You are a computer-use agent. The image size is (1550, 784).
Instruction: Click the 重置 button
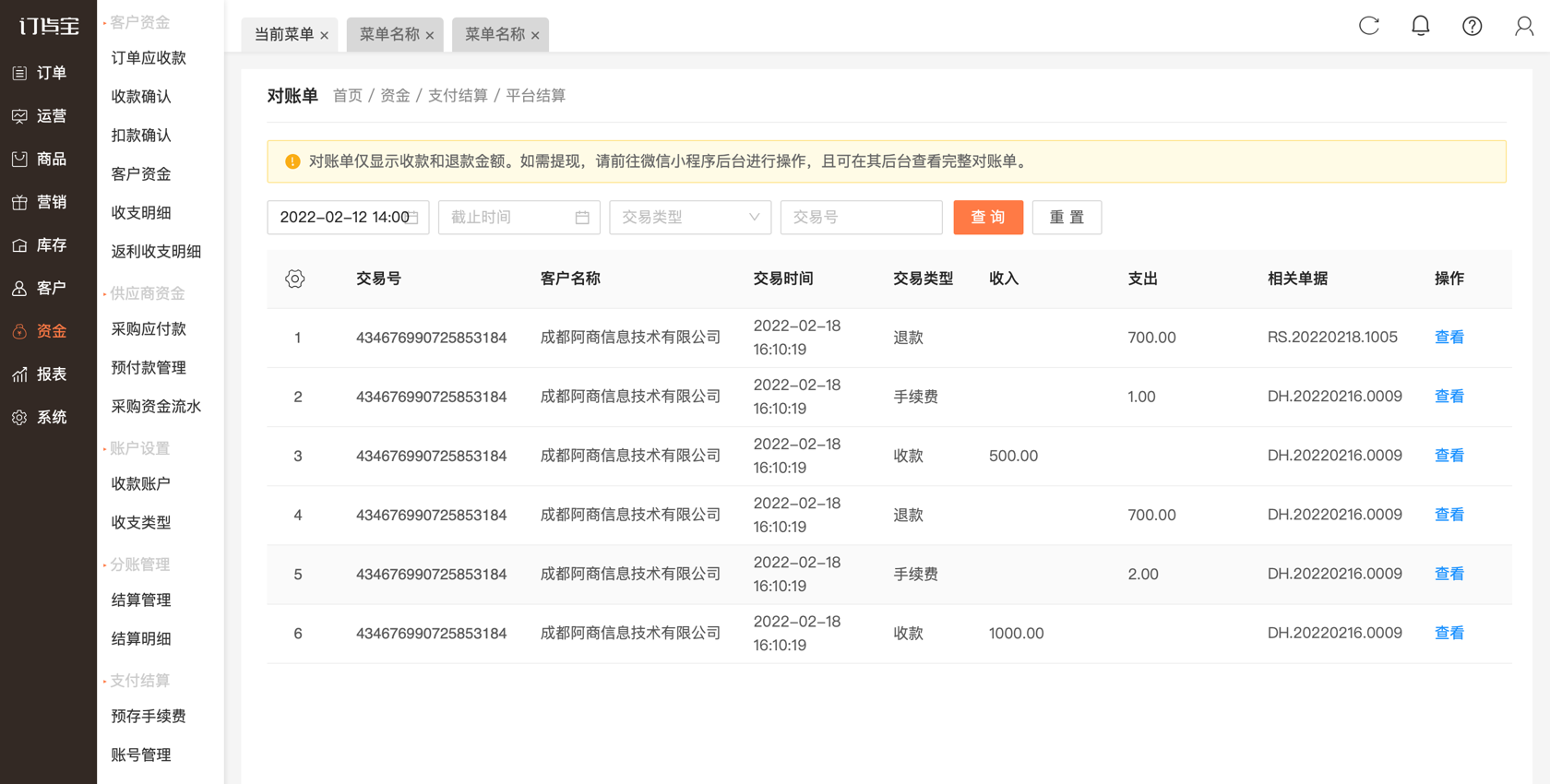tap(1067, 218)
